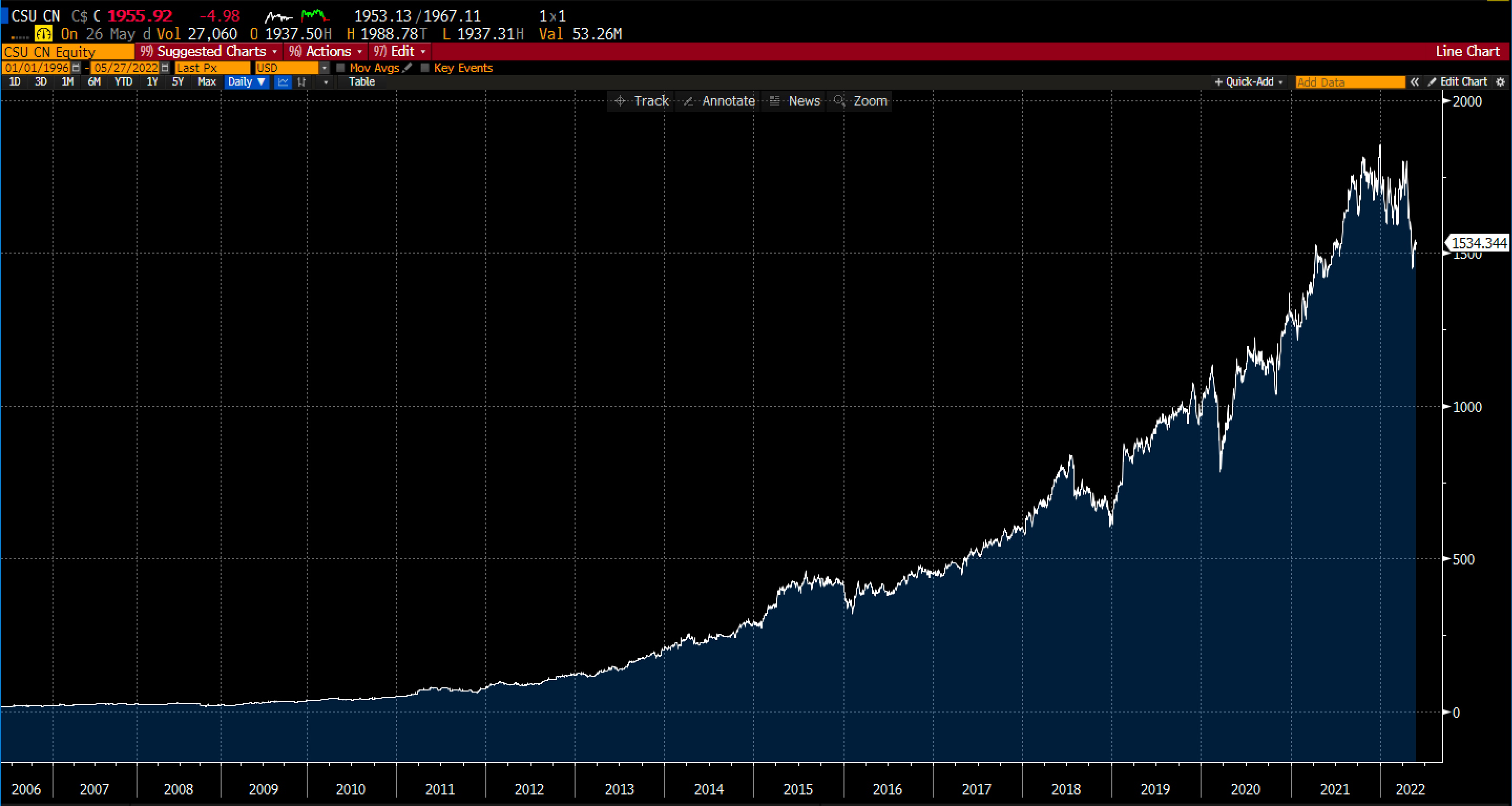This screenshot has width=1512, height=806.
Task: Activate the Track crosshair tool
Action: tap(642, 101)
